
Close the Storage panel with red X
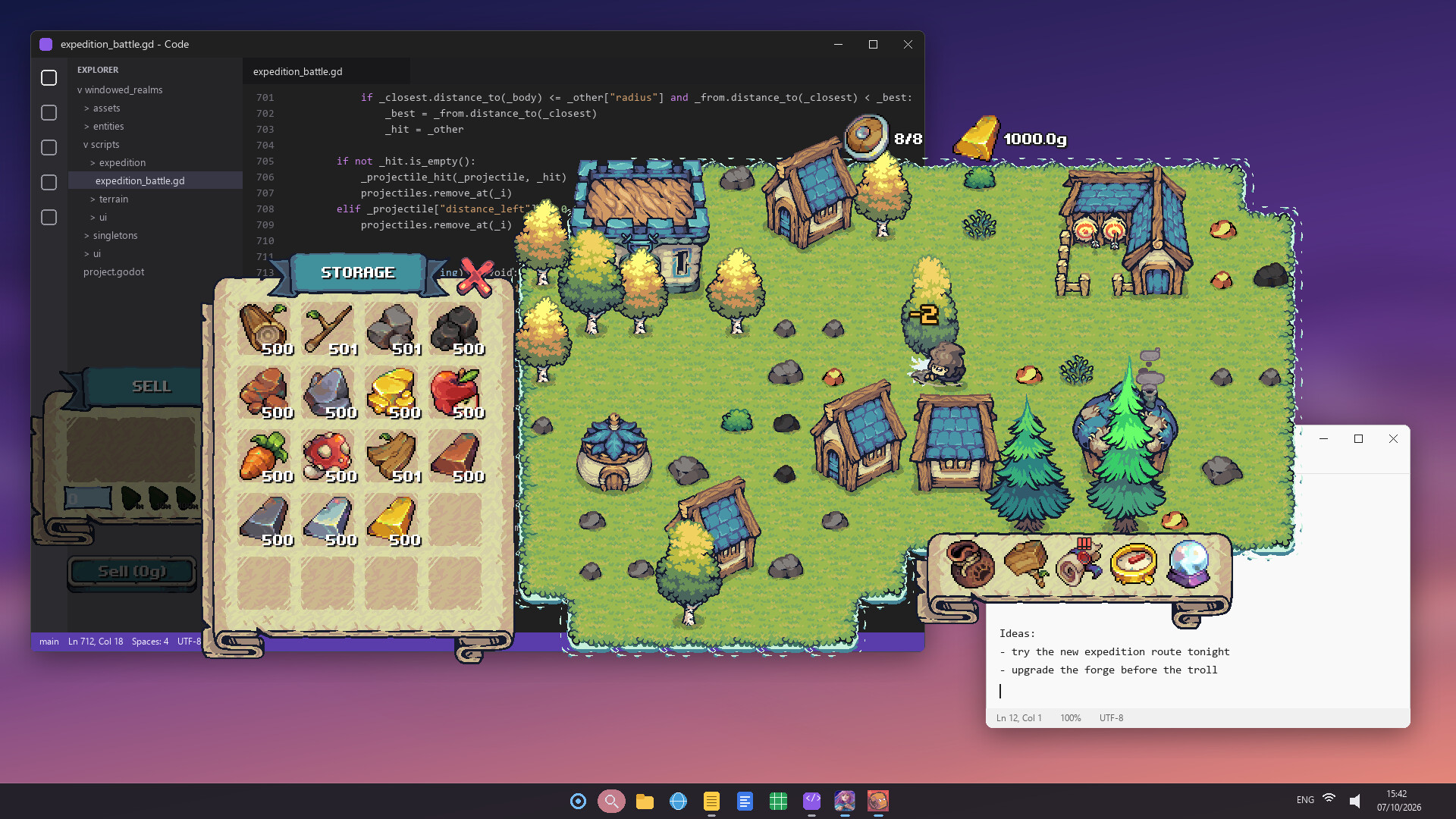[x=475, y=277]
